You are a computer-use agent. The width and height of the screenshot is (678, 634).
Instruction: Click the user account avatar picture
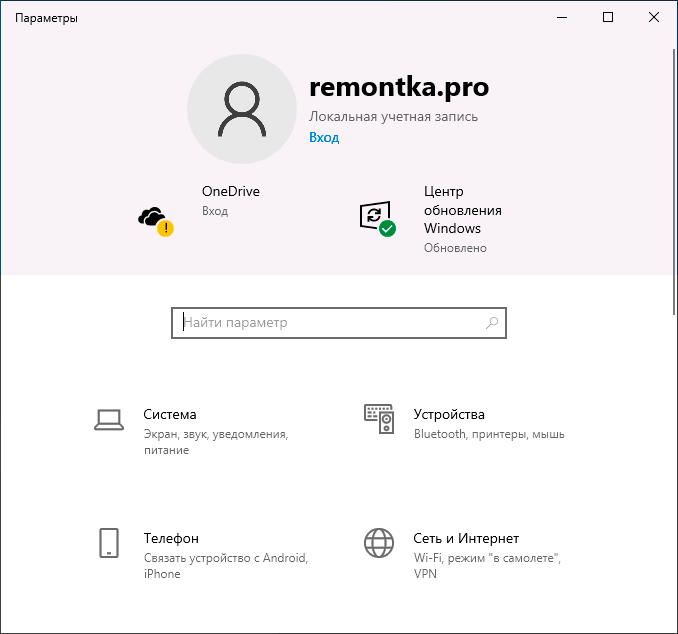242,109
